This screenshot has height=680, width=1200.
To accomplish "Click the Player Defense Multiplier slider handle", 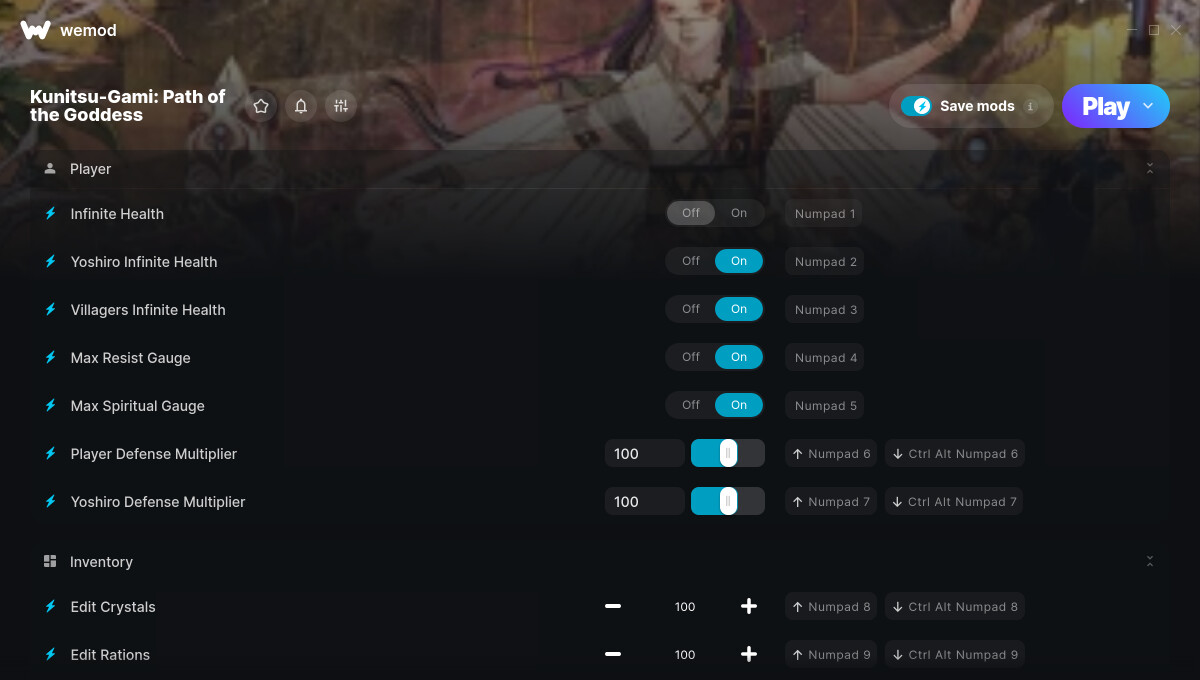I will click(728, 453).
